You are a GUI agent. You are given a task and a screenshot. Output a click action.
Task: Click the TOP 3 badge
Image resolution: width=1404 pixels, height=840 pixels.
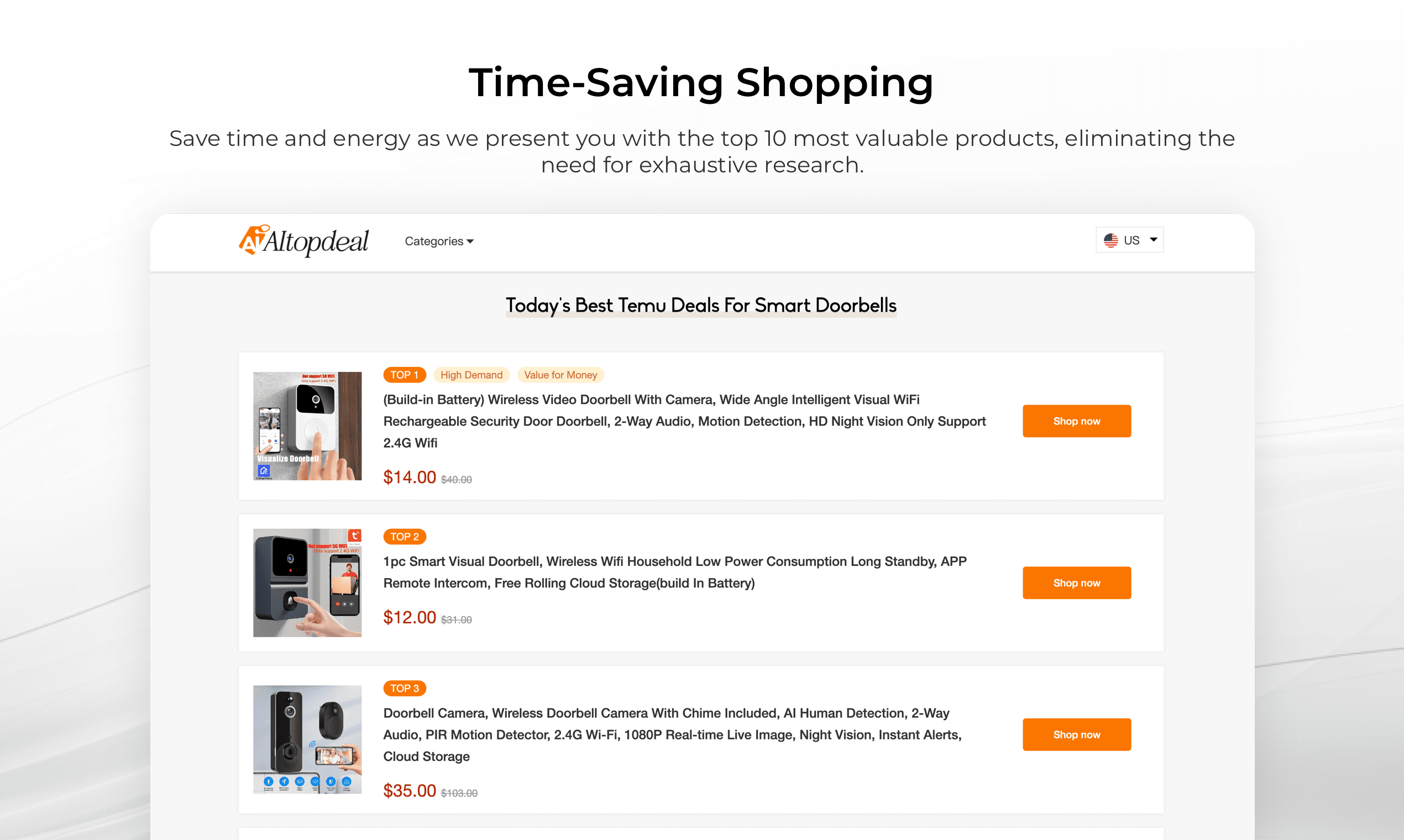pyautogui.click(x=404, y=687)
